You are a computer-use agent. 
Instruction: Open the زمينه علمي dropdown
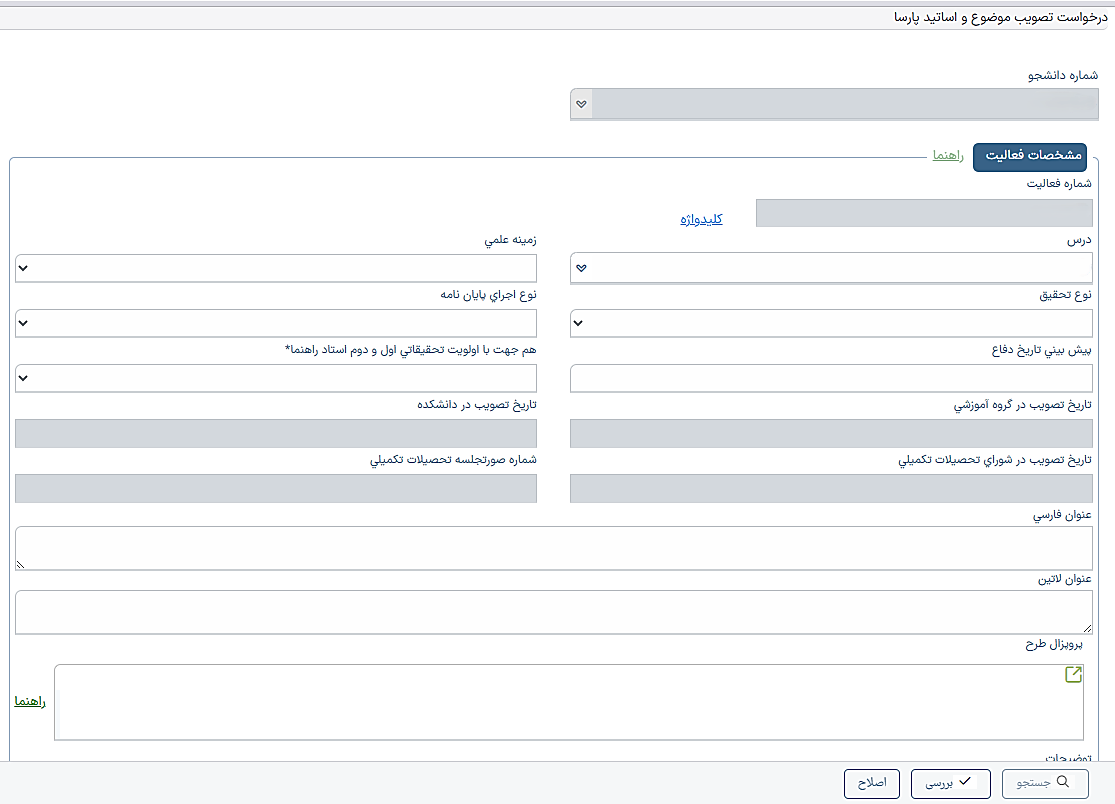tap(276, 268)
